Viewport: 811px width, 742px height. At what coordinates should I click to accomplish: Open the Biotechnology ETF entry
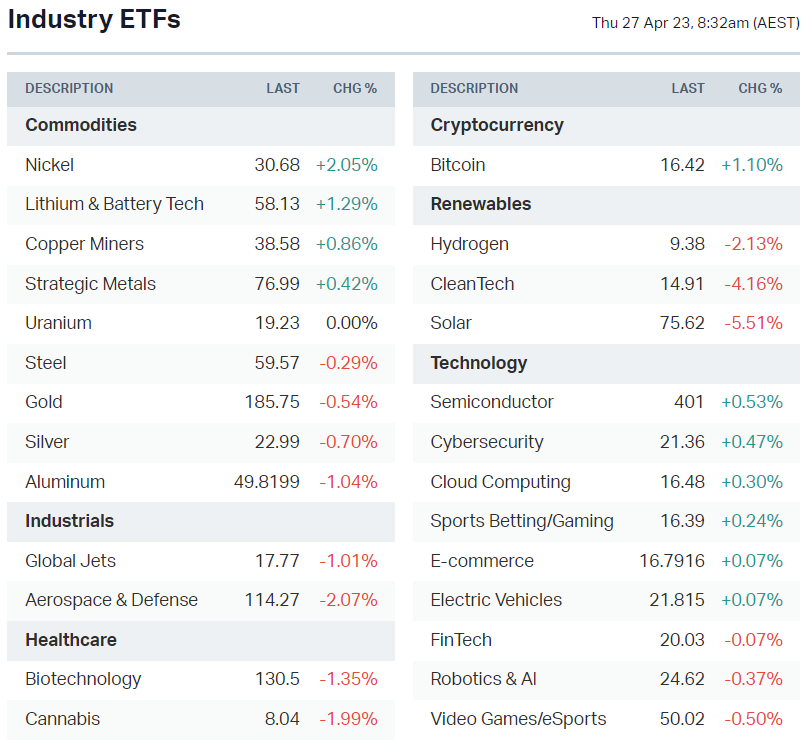coord(83,679)
